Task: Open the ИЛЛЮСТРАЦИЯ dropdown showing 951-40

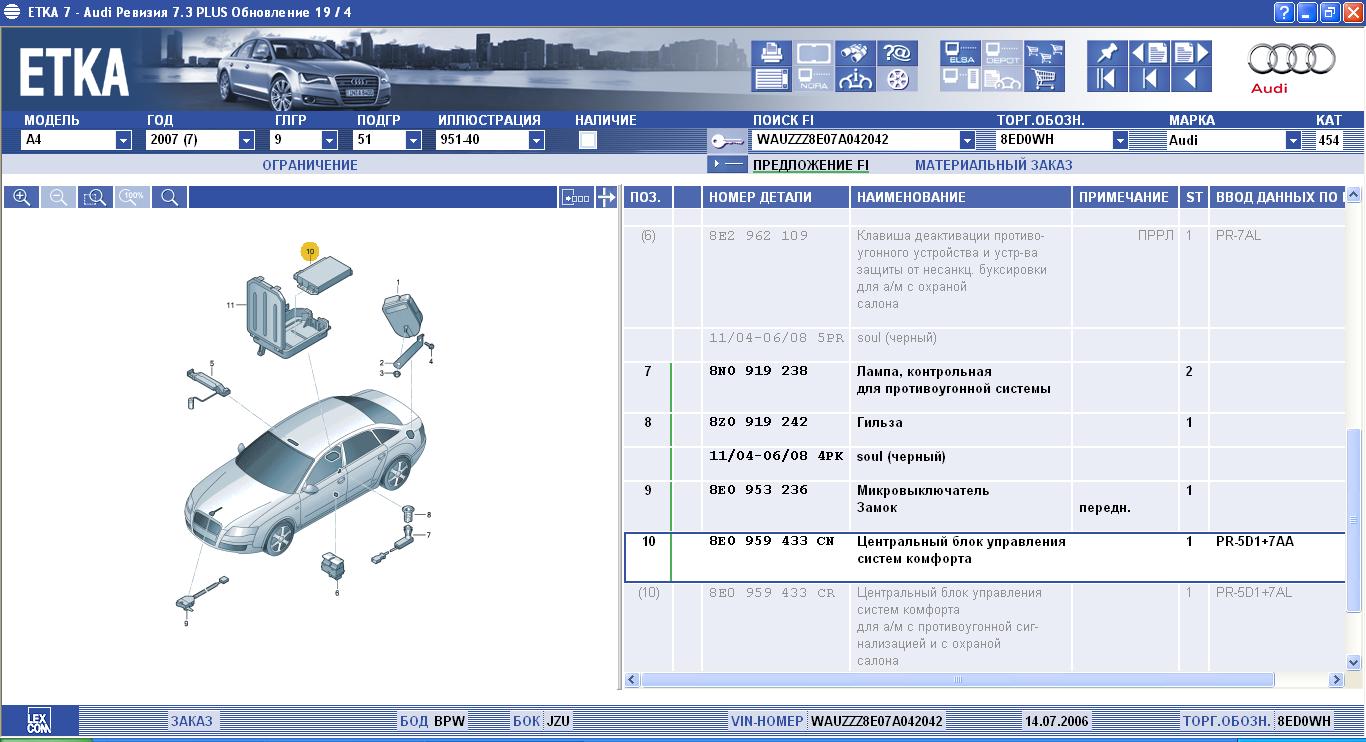Action: click(x=536, y=141)
